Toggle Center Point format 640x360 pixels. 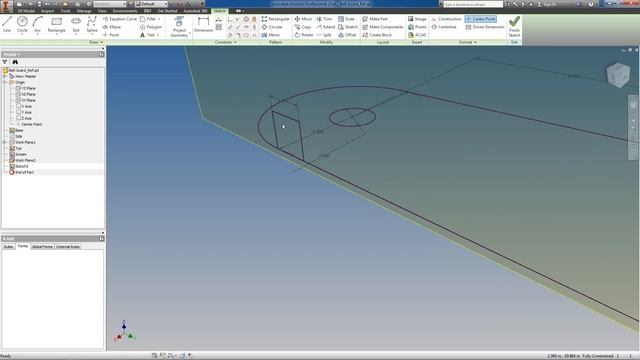[480, 19]
